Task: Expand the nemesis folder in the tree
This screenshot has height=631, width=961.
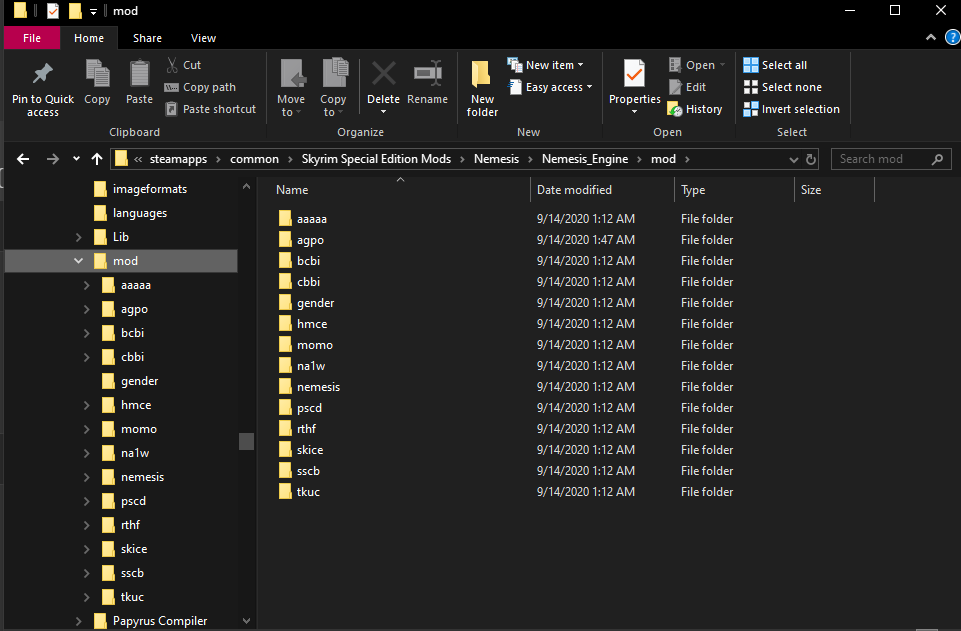Action: (x=86, y=477)
